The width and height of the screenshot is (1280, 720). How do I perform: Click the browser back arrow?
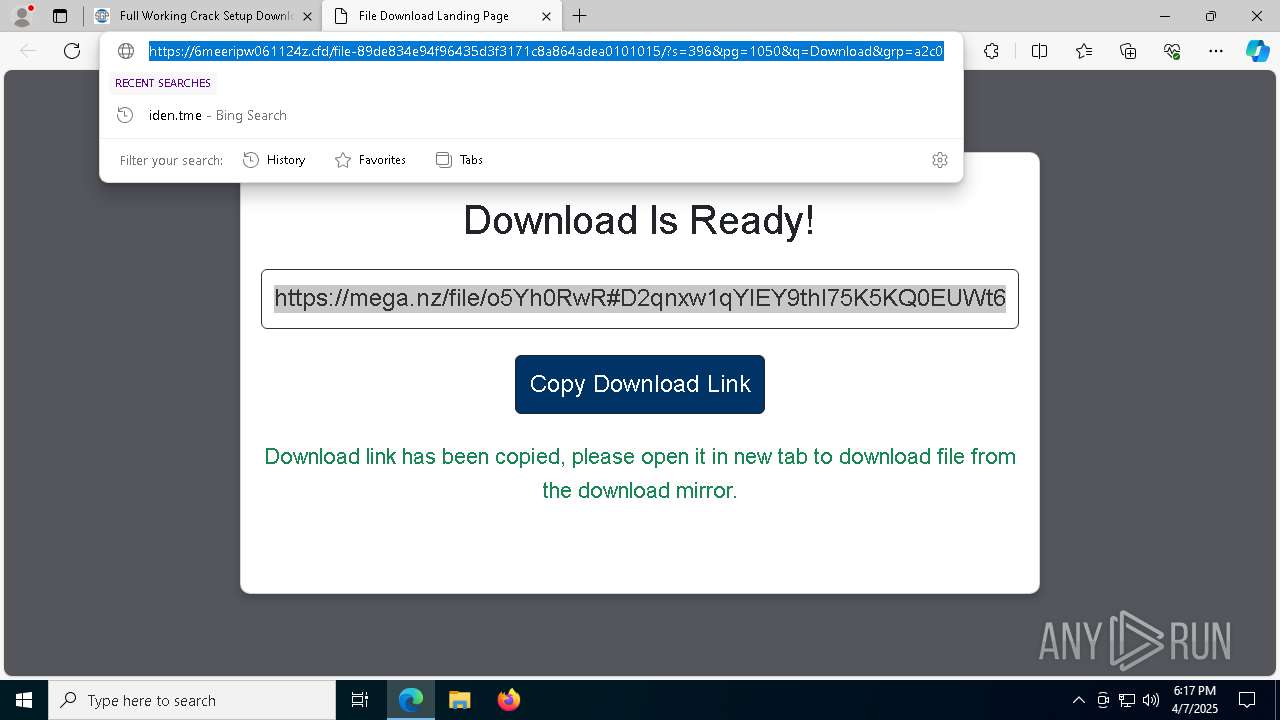pyautogui.click(x=28, y=51)
